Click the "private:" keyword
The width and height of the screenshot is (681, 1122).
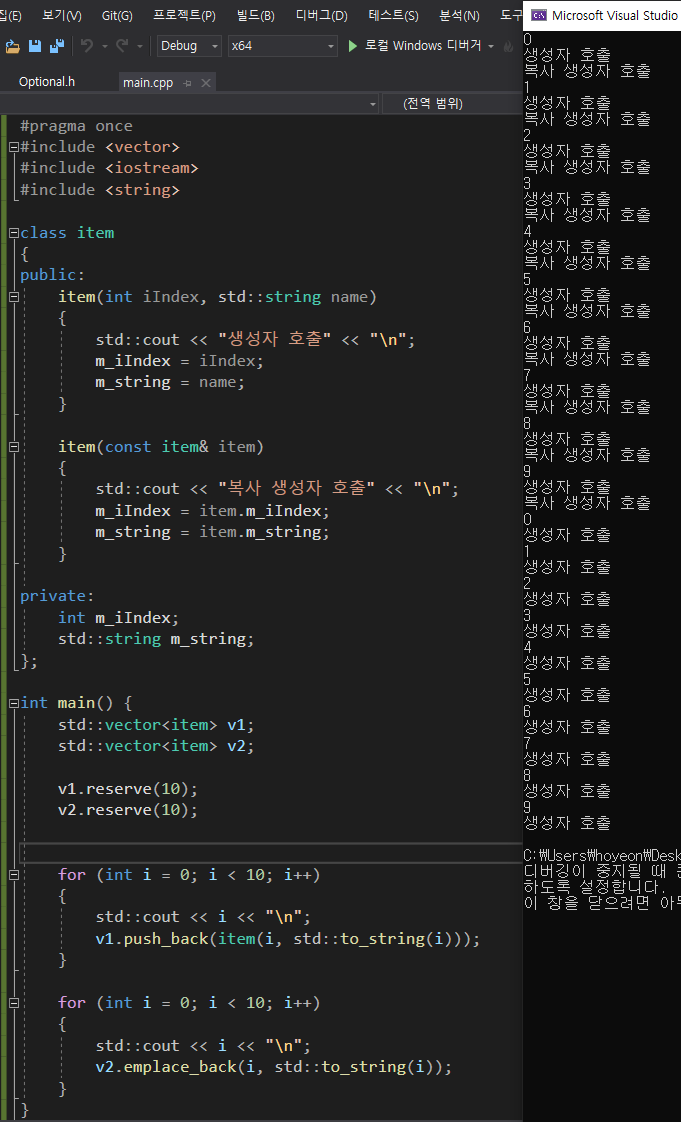point(57,596)
